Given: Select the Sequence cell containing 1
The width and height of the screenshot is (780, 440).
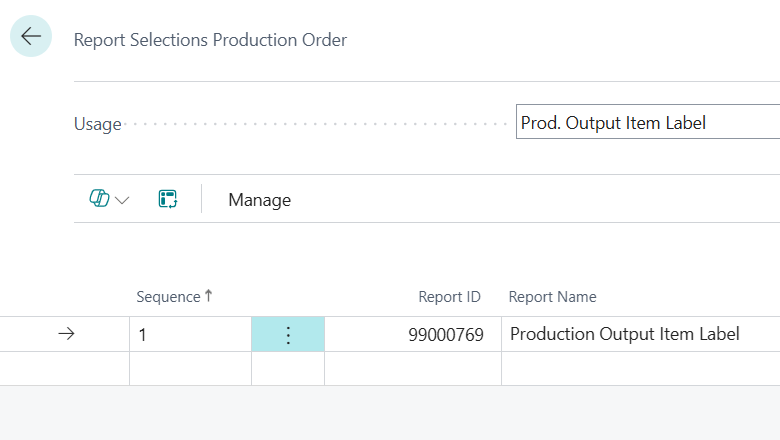Looking at the screenshot, I should click(190, 335).
